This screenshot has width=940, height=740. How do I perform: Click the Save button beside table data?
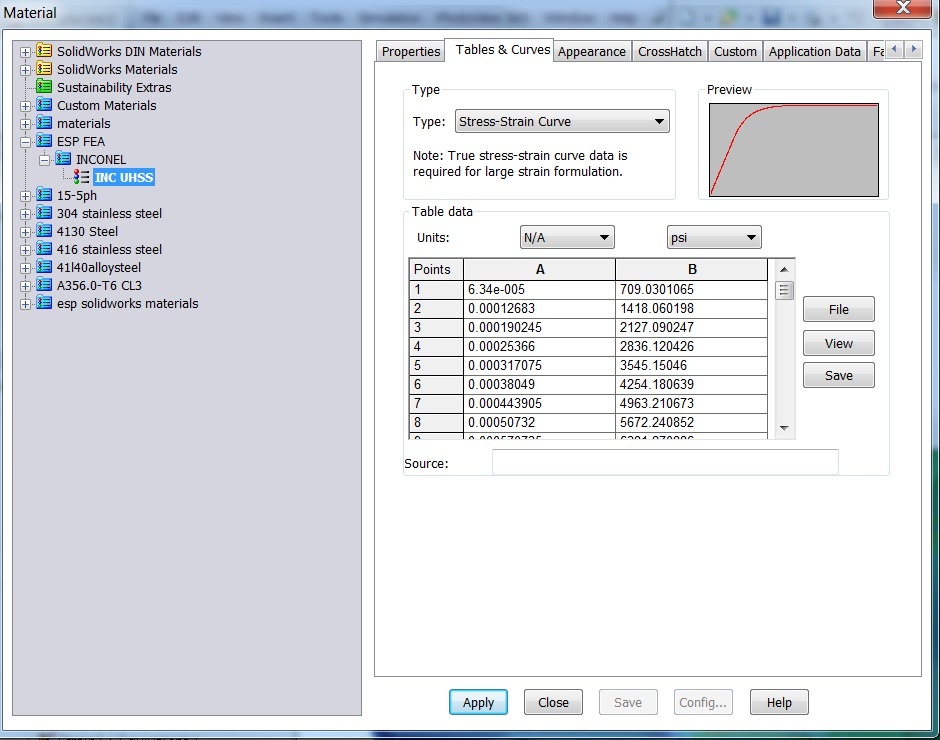[838, 375]
